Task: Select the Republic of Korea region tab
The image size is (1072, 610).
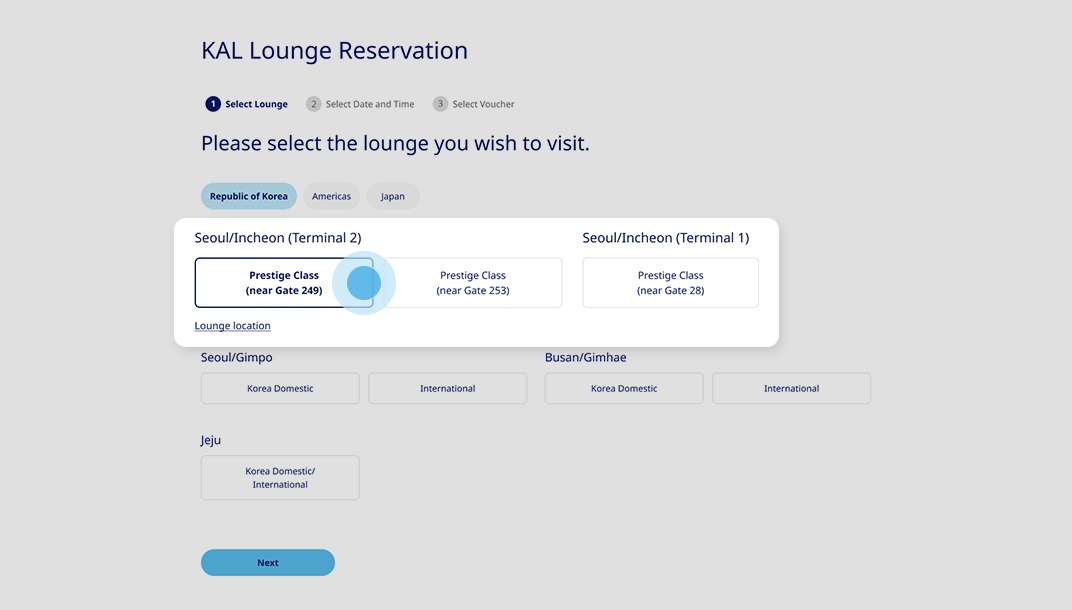Action: [x=248, y=196]
